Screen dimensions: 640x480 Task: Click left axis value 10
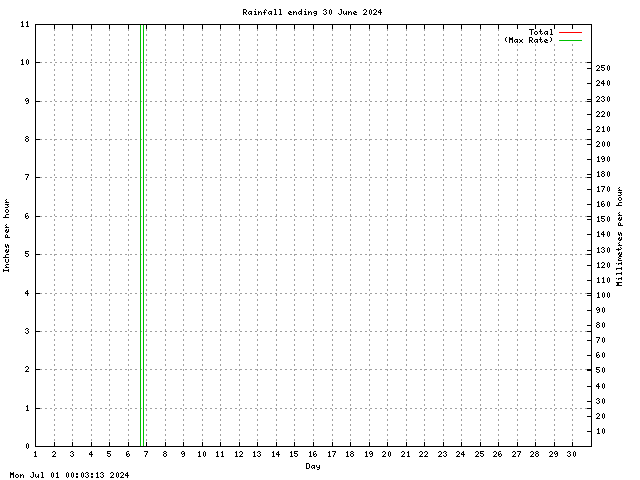25,62
